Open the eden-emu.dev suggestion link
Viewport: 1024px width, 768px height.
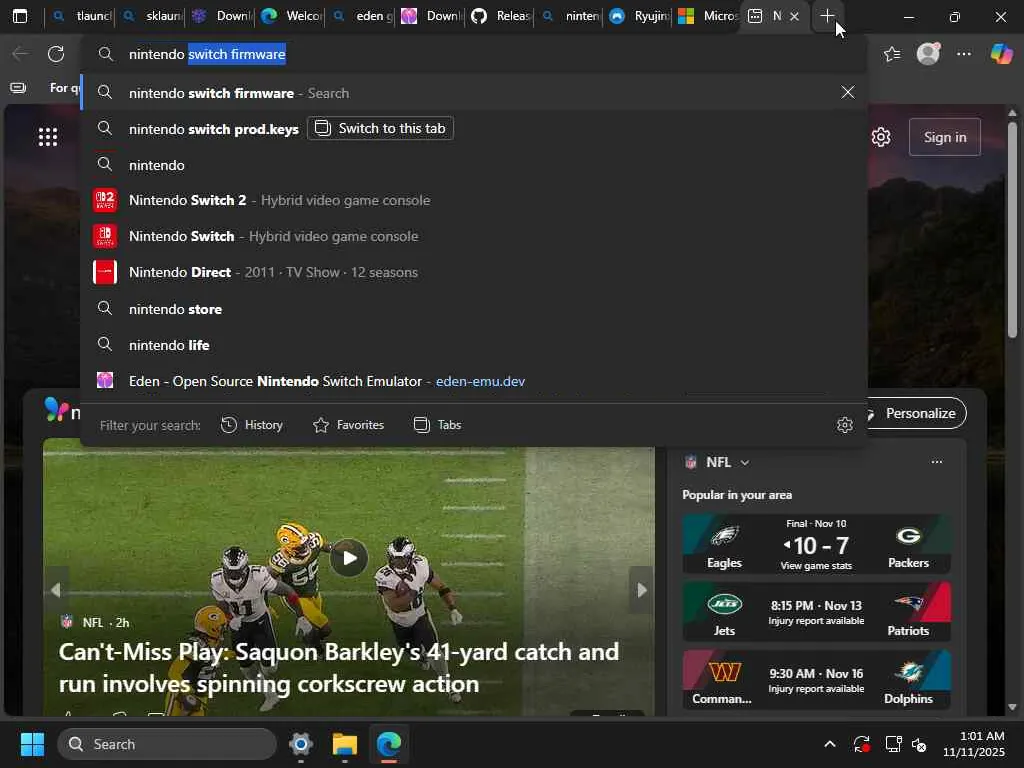[480, 381]
